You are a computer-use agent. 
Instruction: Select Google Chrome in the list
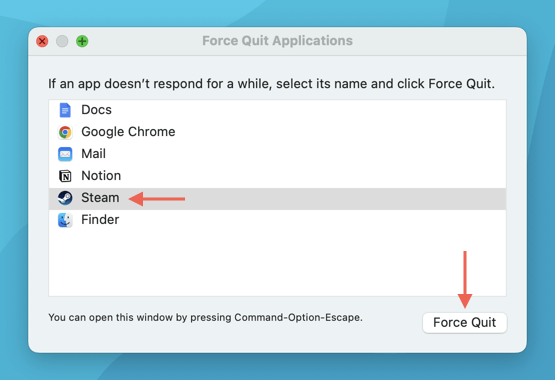pyautogui.click(x=277, y=132)
